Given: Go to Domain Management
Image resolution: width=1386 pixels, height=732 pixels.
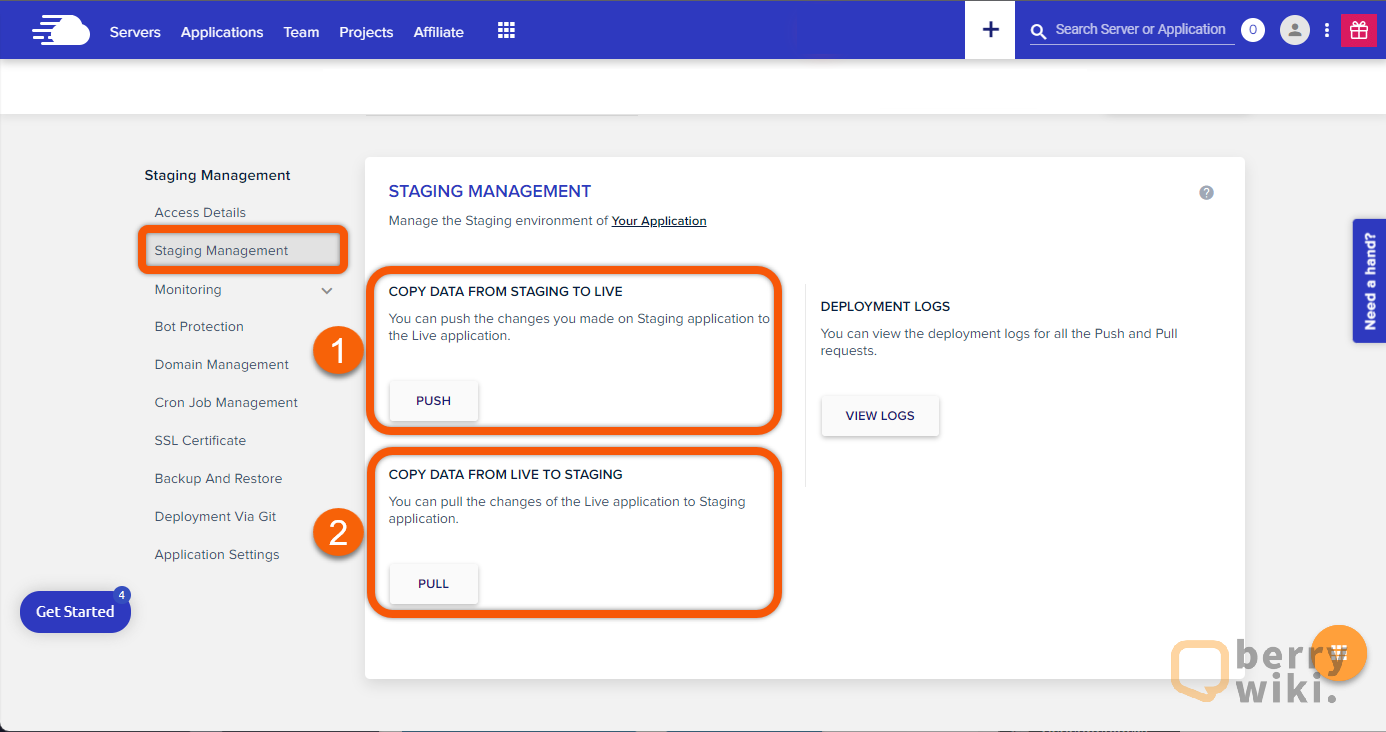Looking at the screenshot, I should (x=222, y=364).
